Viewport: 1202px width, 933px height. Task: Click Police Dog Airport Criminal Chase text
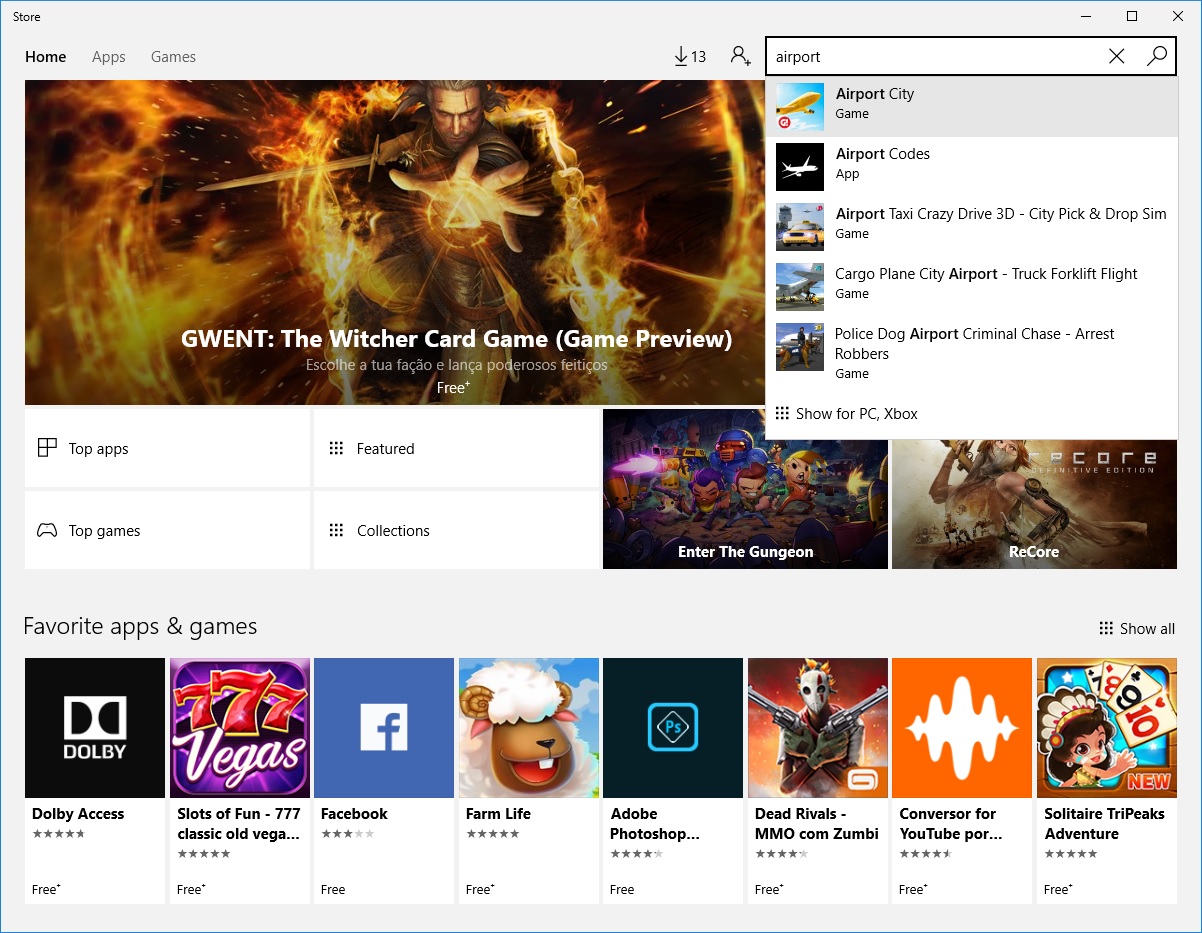click(975, 344)
